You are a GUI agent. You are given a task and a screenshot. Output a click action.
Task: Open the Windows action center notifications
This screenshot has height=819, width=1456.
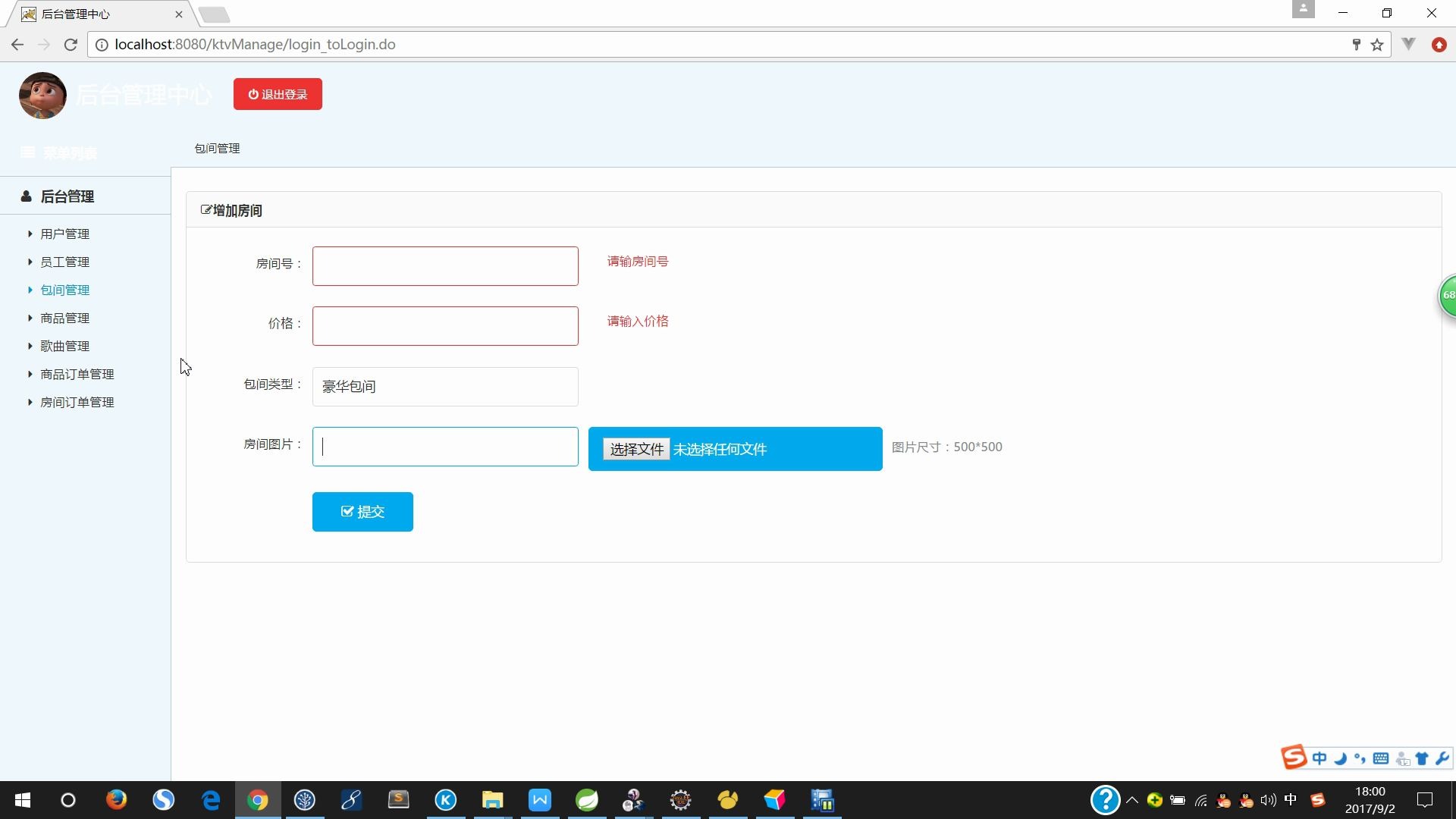click(1425, 800)
